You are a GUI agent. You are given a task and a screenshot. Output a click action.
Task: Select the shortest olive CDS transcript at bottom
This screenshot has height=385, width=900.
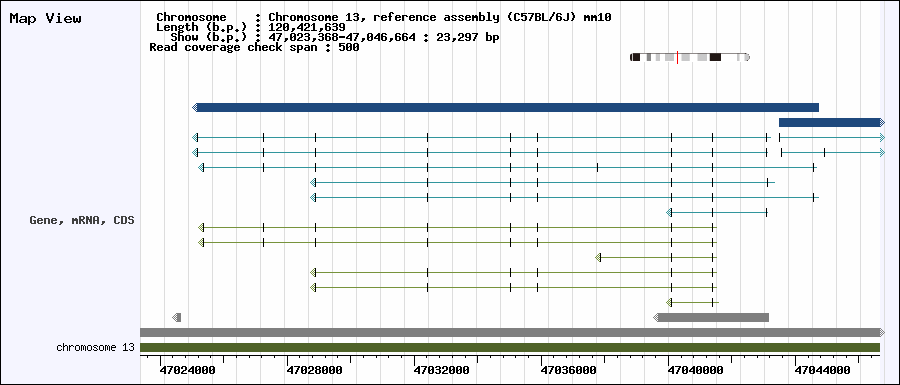692,302
